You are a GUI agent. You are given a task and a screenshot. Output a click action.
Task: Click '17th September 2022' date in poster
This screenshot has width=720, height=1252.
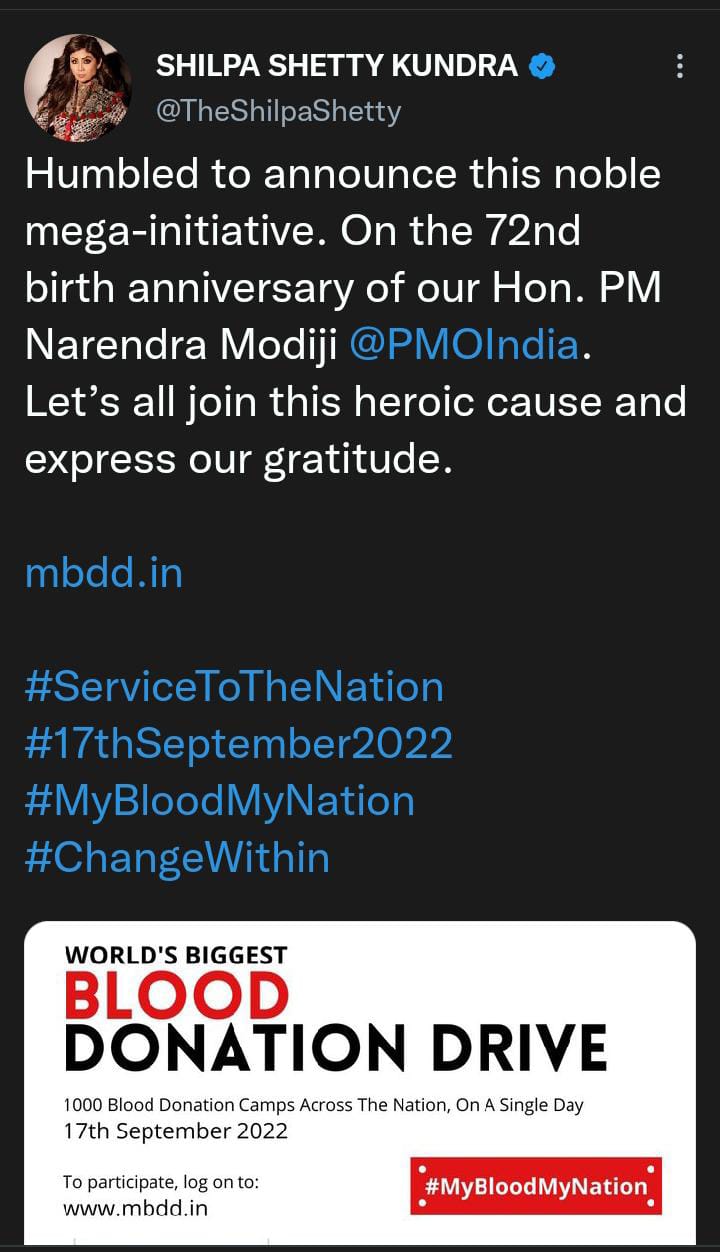[175, 1132]
